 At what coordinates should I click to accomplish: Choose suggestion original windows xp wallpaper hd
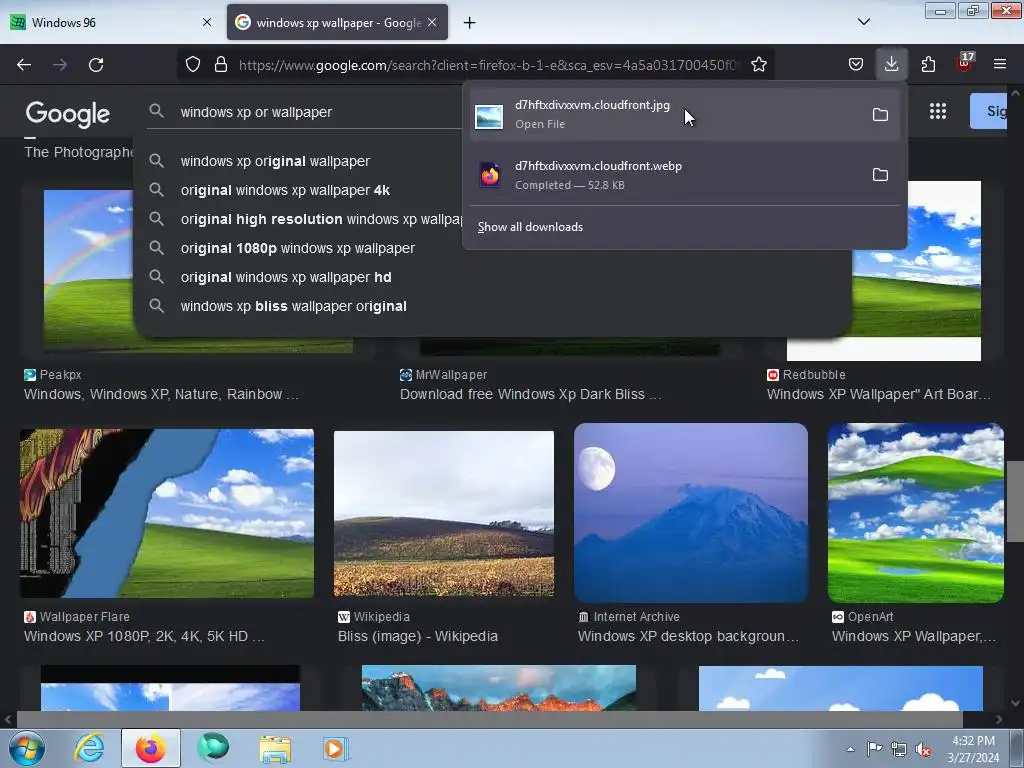coord(286,278)
